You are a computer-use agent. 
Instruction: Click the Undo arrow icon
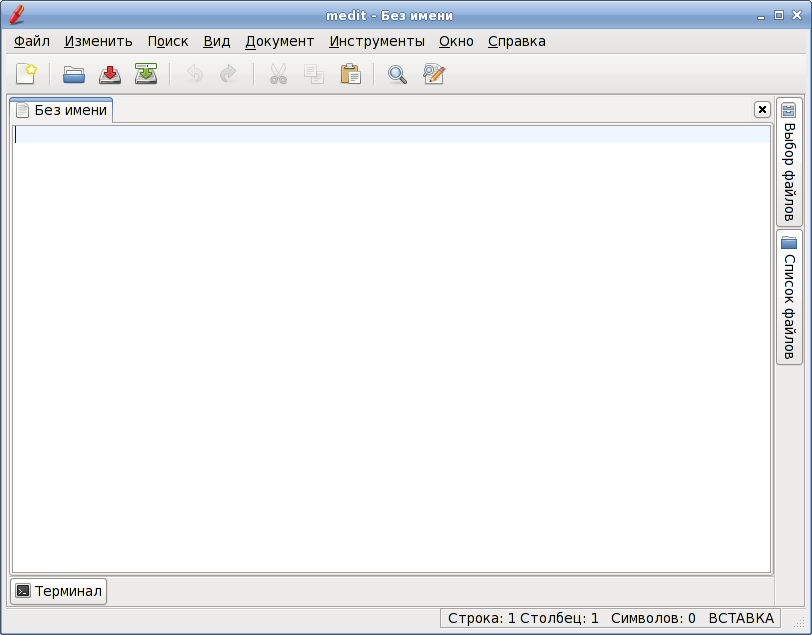click(x=195, y=74)
